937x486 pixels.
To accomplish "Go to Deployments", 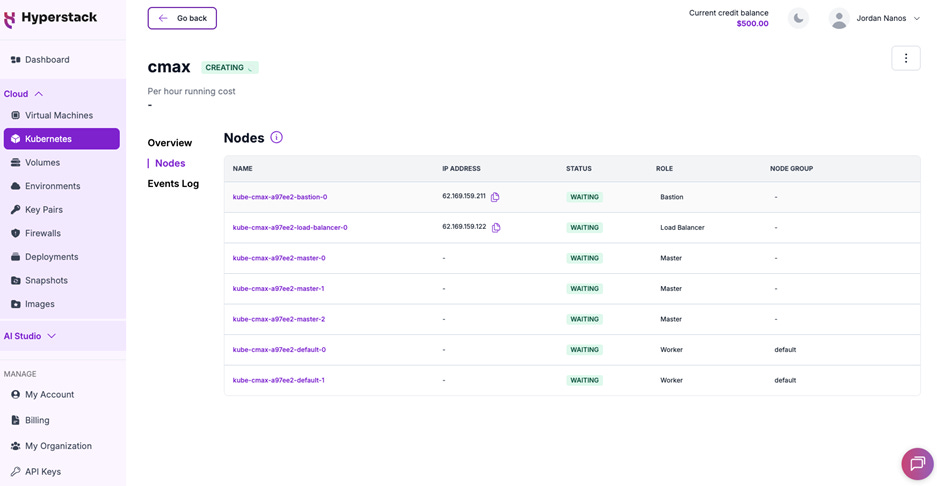I will pyautogui.click(x=45, y=257).
